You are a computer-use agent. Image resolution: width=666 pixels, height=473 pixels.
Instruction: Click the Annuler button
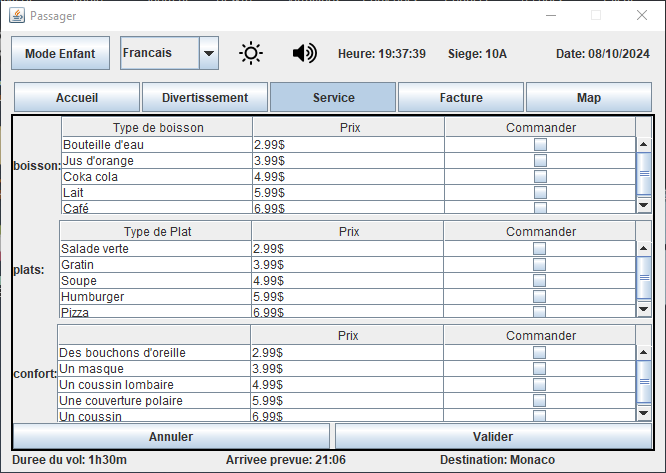(x=171, y=437)
